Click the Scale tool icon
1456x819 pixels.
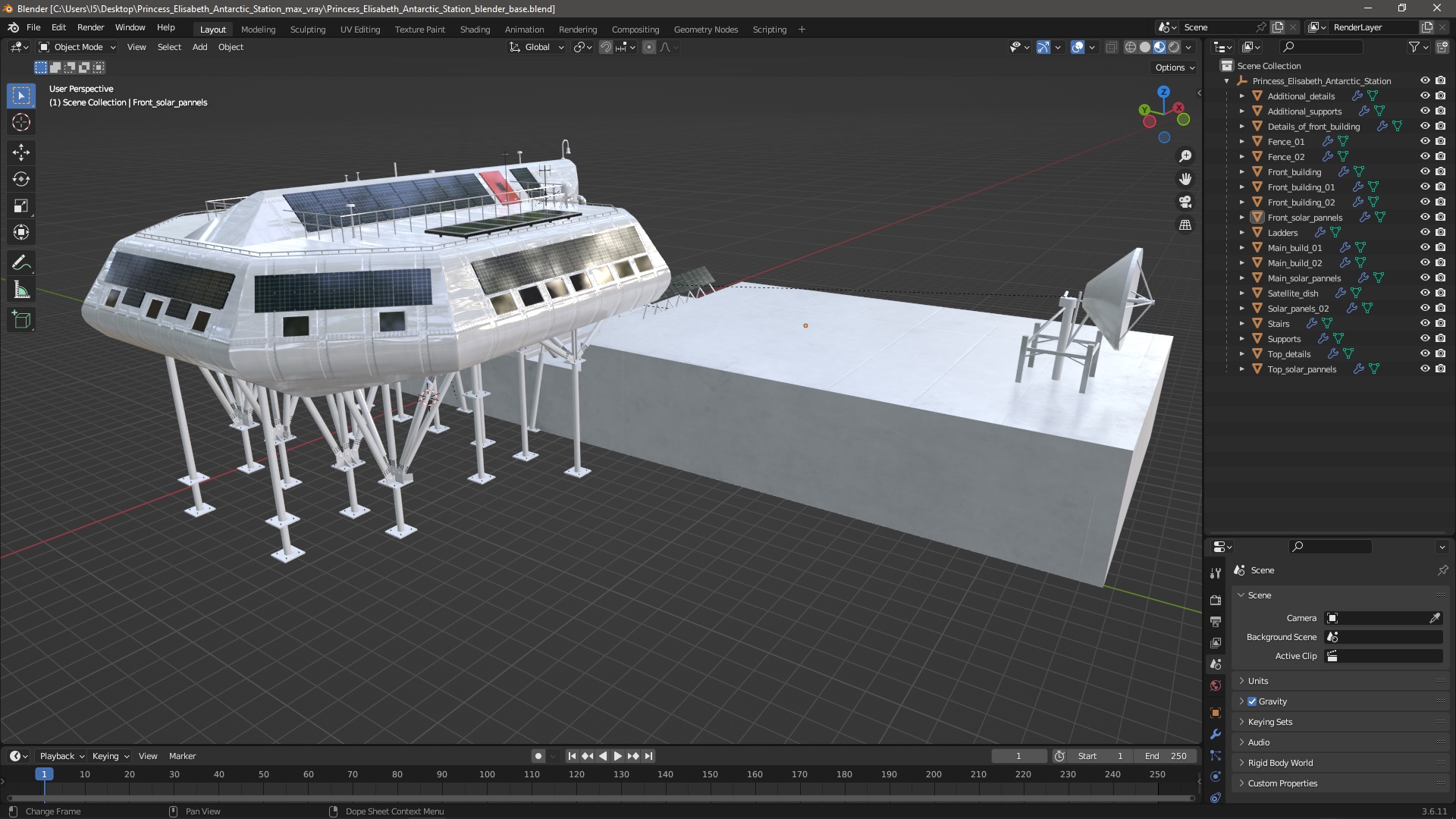pyautogui.click(x=22, y=206)
